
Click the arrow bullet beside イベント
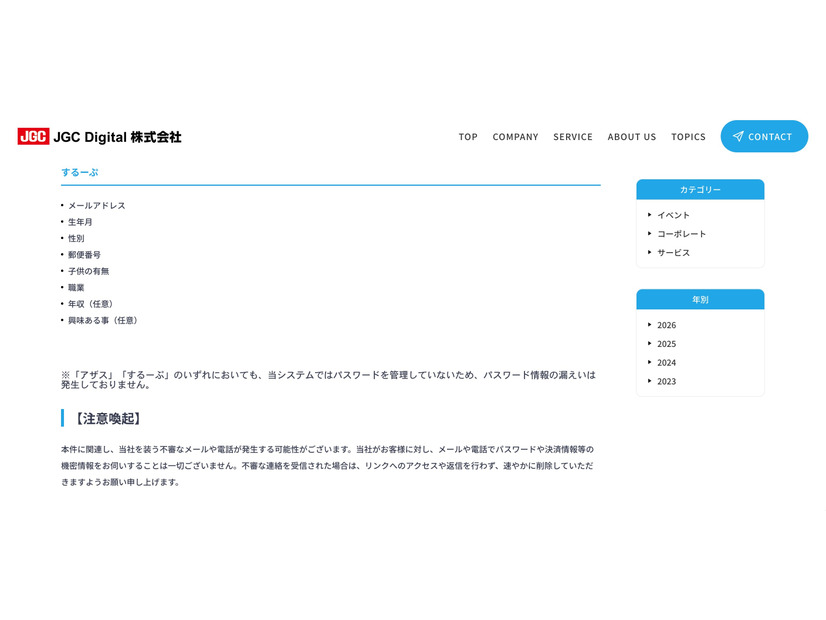click(x=650, y=214)
